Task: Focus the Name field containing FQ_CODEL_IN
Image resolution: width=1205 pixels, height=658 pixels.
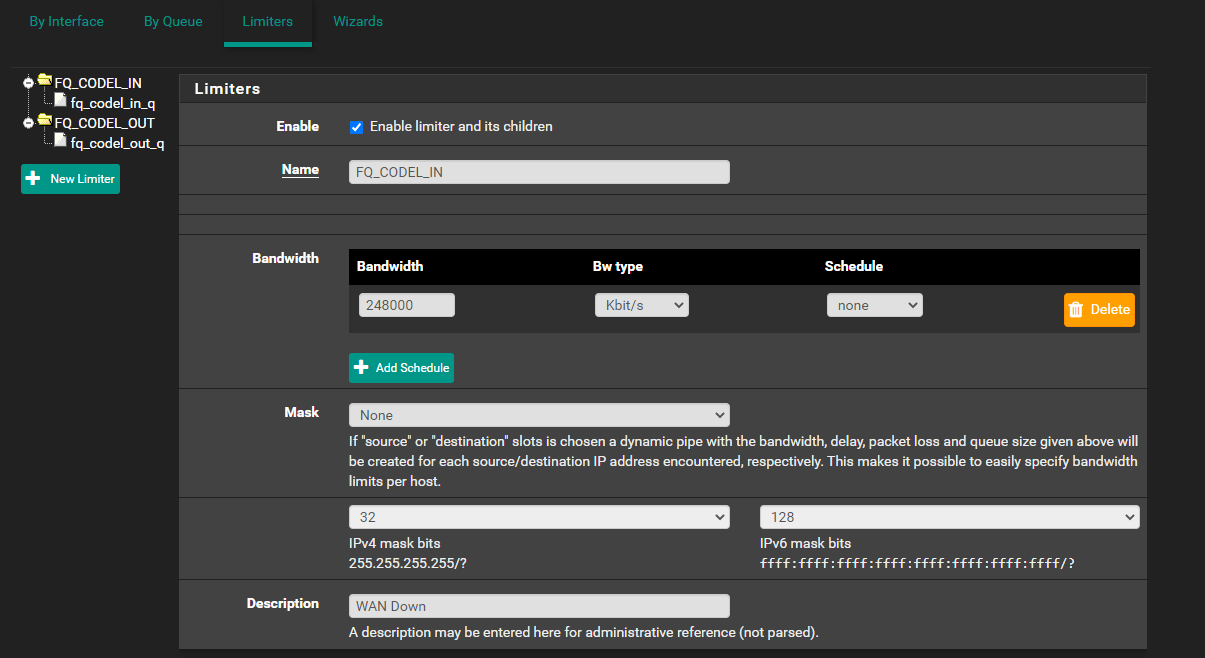Action: tap(539, 172)
